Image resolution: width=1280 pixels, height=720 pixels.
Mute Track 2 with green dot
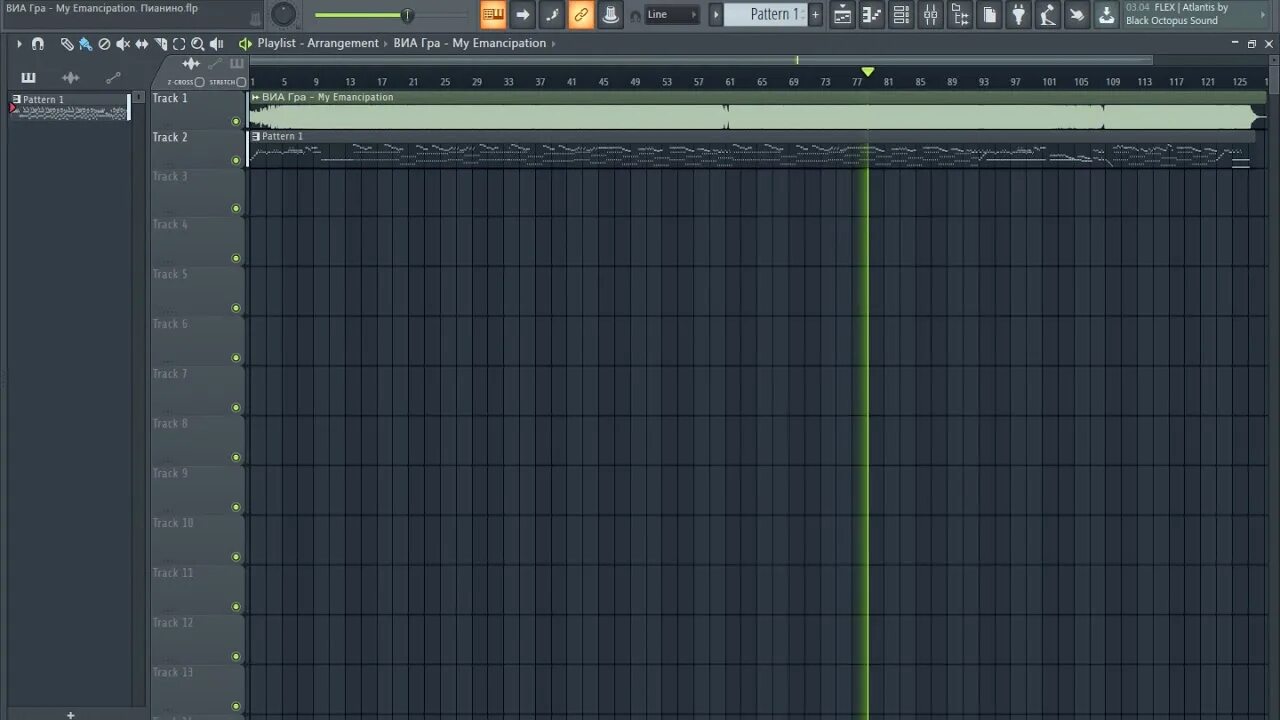236,160
